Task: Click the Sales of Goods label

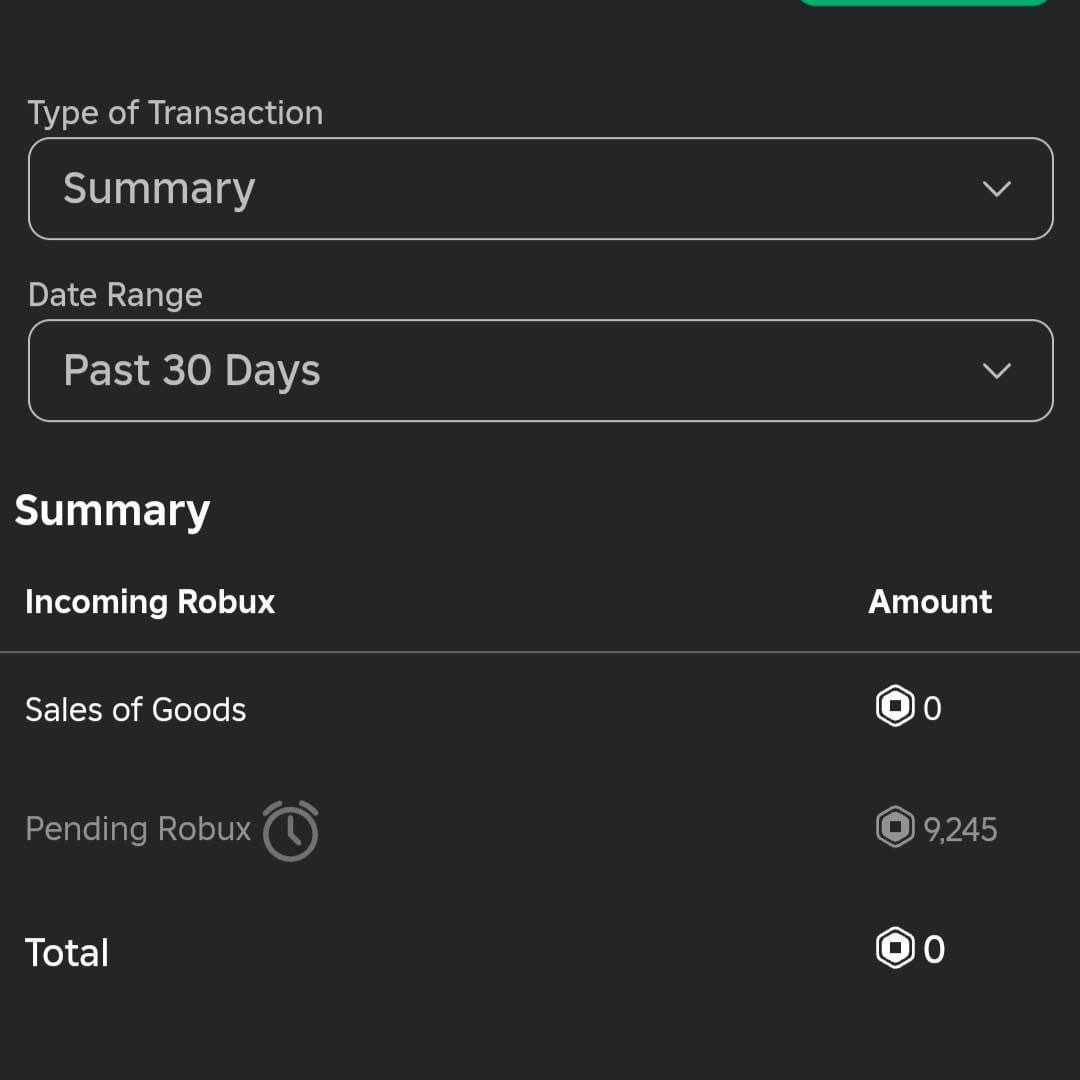Action: [135, 709]
